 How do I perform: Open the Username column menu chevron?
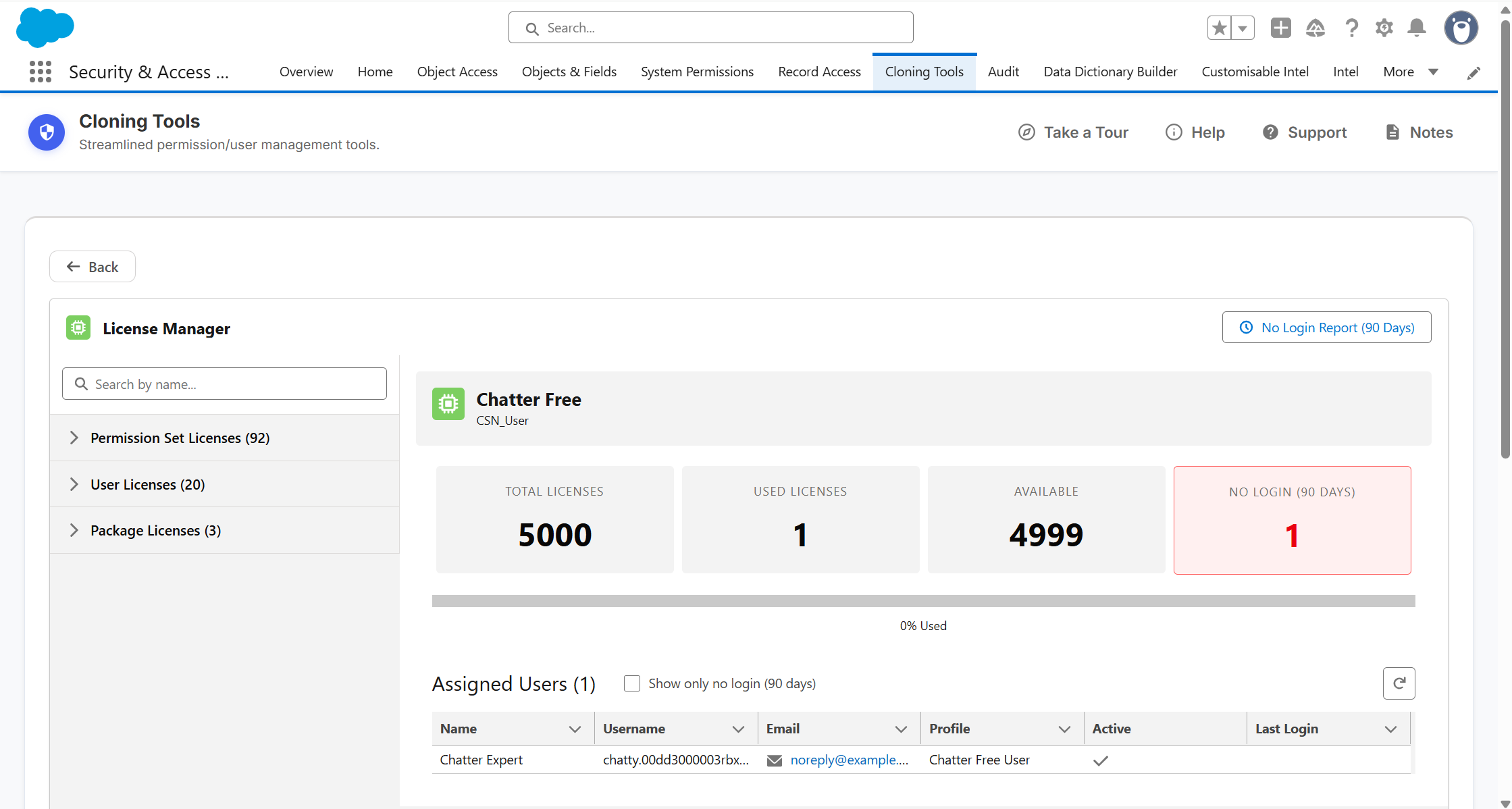coord(739,729)
